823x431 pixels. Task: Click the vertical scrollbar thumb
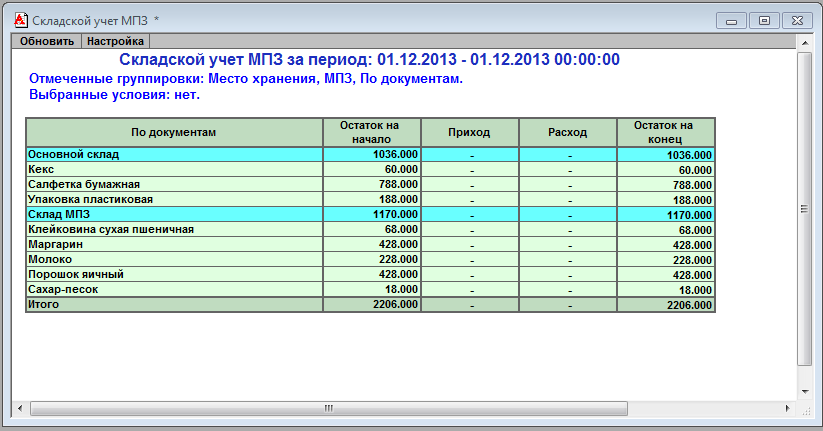click(x=805, y=208)
